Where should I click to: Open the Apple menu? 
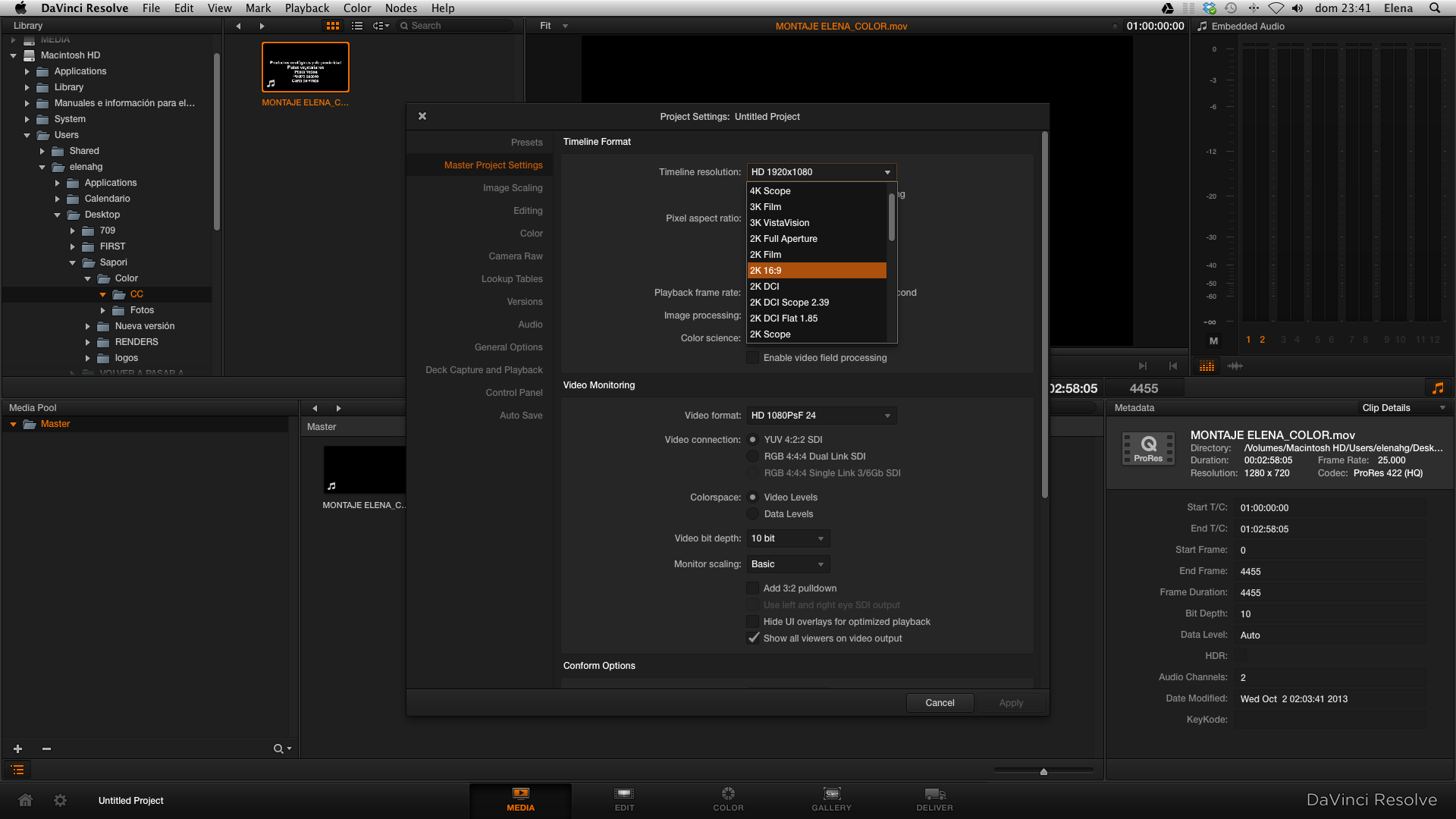tap(20, 8)
